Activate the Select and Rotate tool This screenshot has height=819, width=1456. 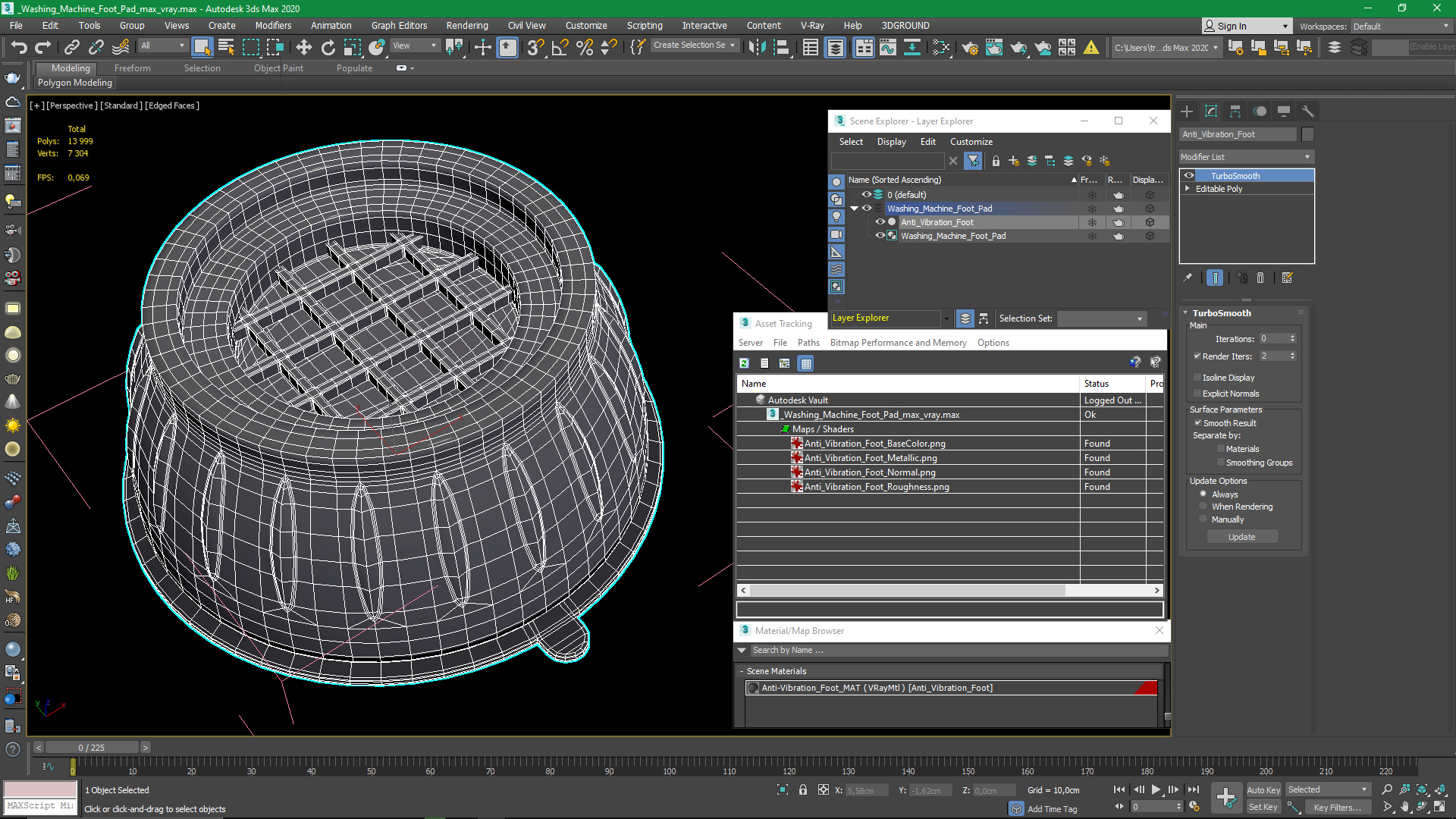(328, 48)
